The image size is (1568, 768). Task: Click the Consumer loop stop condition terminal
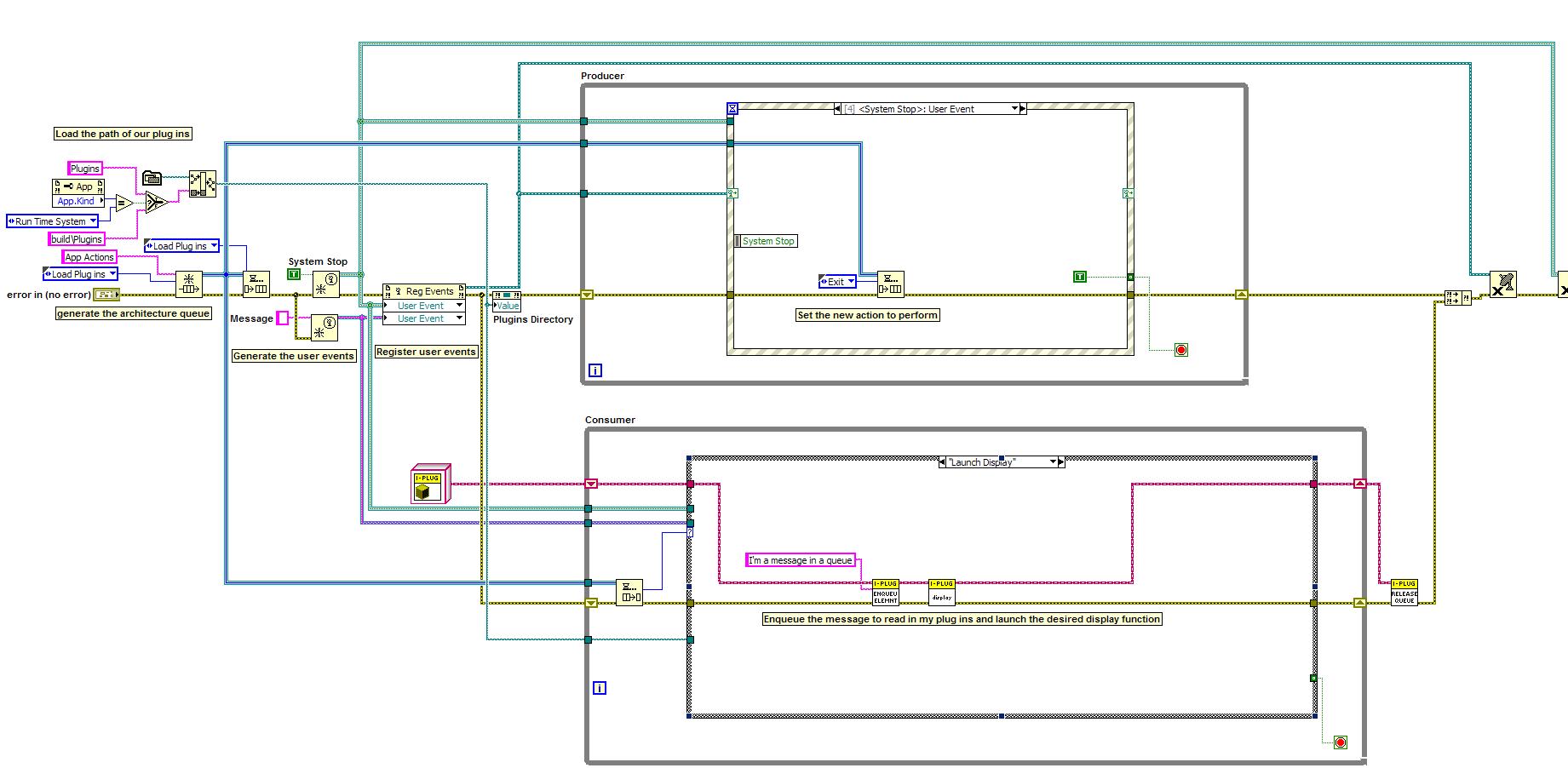coord(1341,742)
